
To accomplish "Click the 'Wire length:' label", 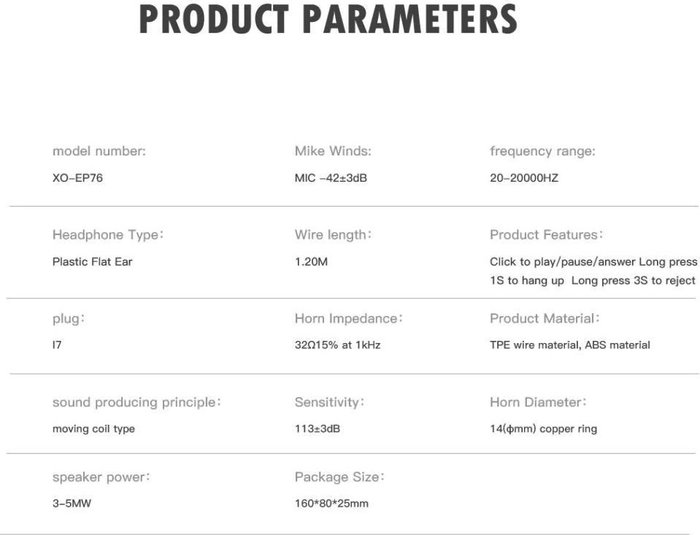I will [x=333, y=234].
